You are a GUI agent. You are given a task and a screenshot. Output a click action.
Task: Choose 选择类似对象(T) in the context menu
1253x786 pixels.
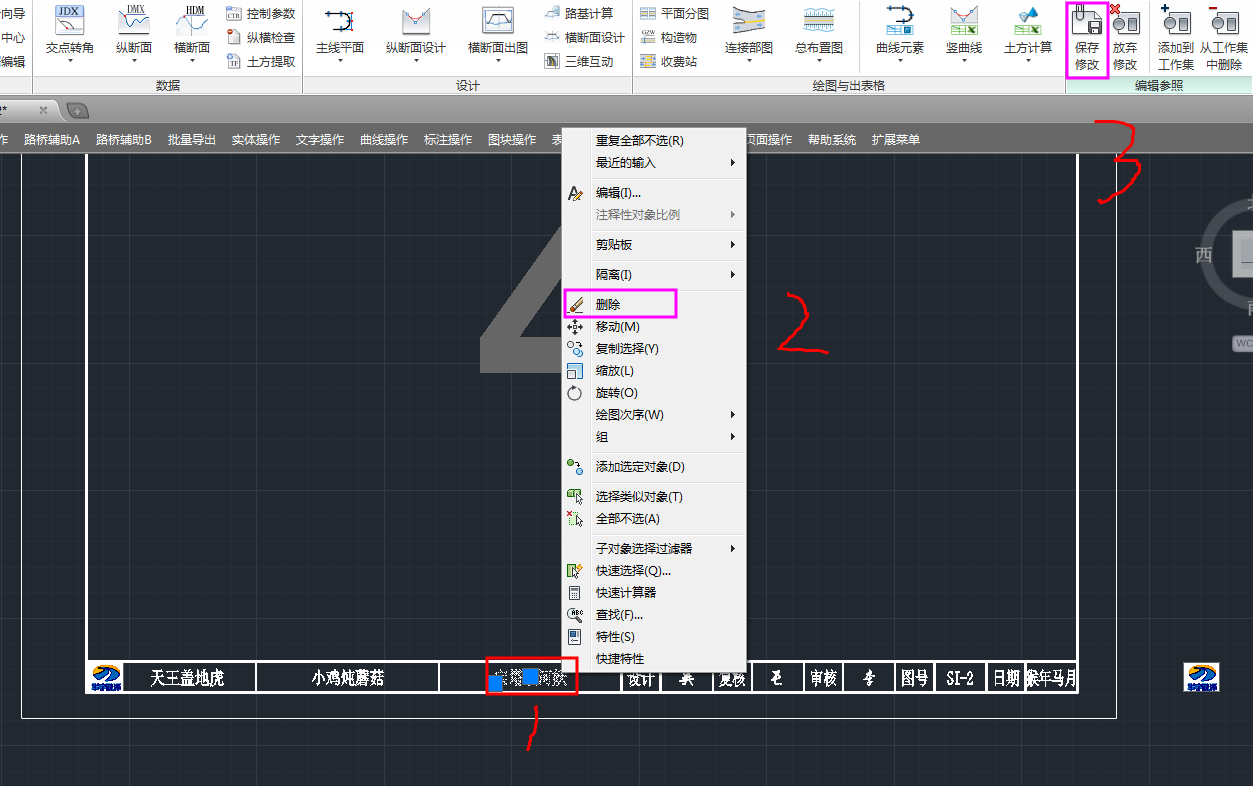point(654,497)
